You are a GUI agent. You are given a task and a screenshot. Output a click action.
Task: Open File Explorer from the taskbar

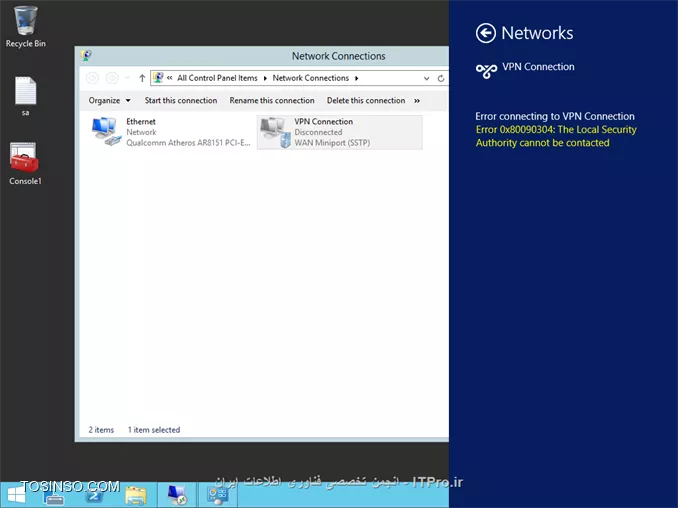[x=136, y=495]
